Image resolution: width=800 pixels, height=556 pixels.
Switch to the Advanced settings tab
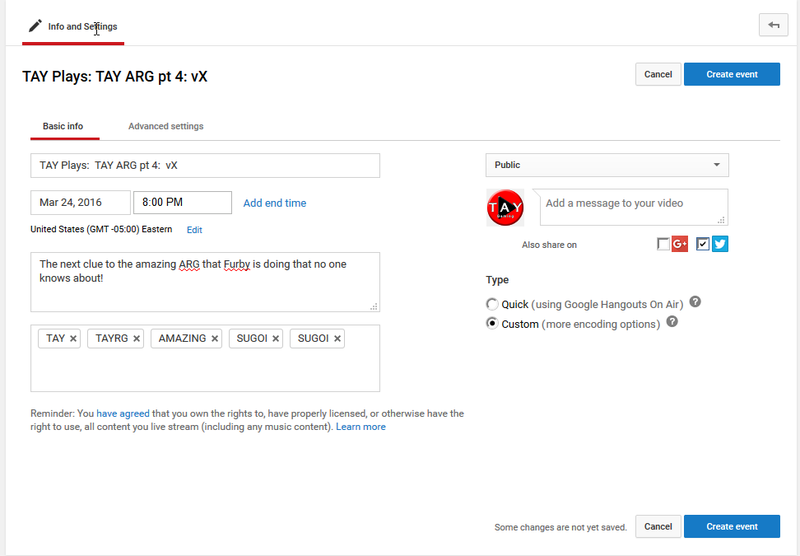click(166, 126)
